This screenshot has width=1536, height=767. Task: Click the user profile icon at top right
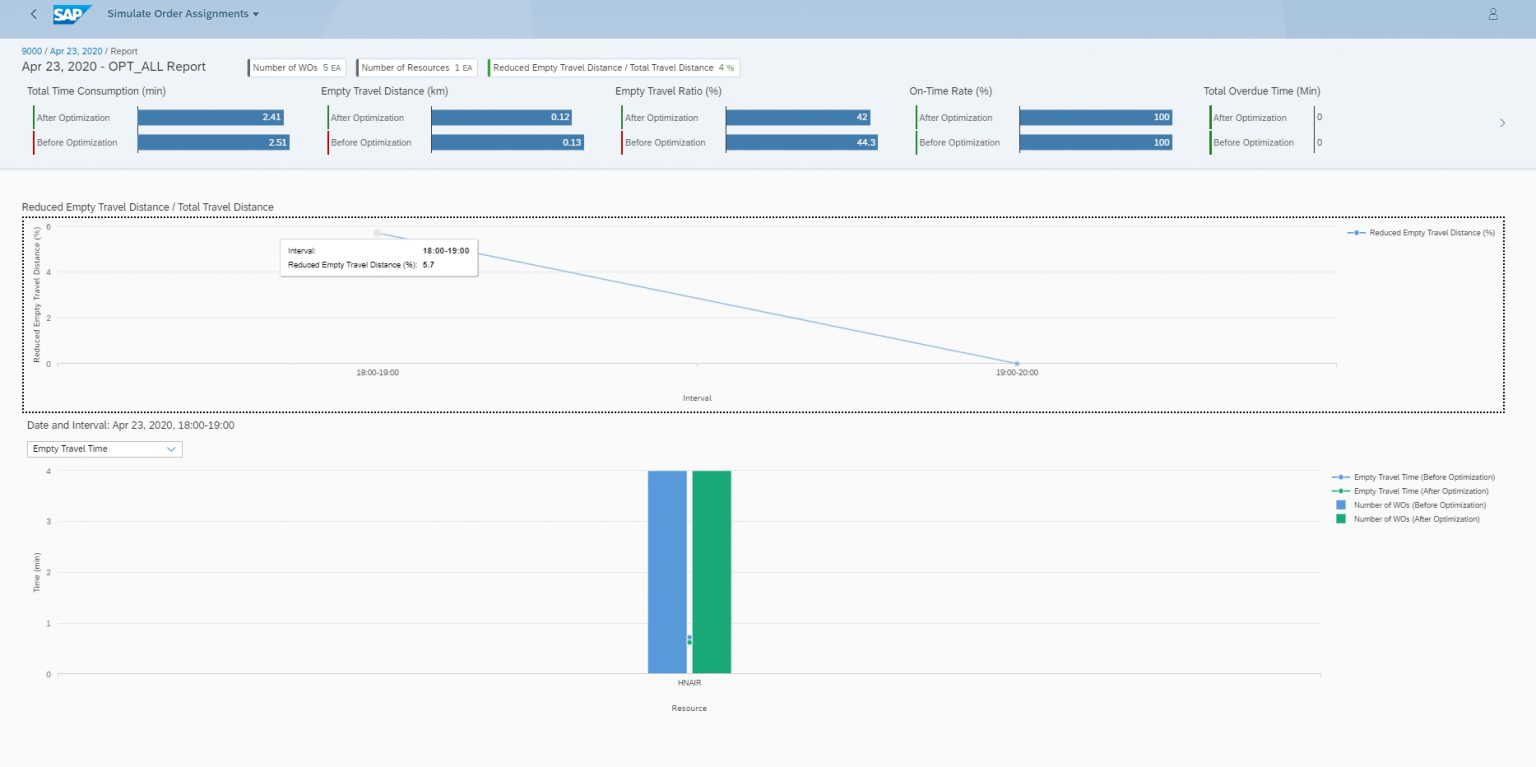[1493, 14]
